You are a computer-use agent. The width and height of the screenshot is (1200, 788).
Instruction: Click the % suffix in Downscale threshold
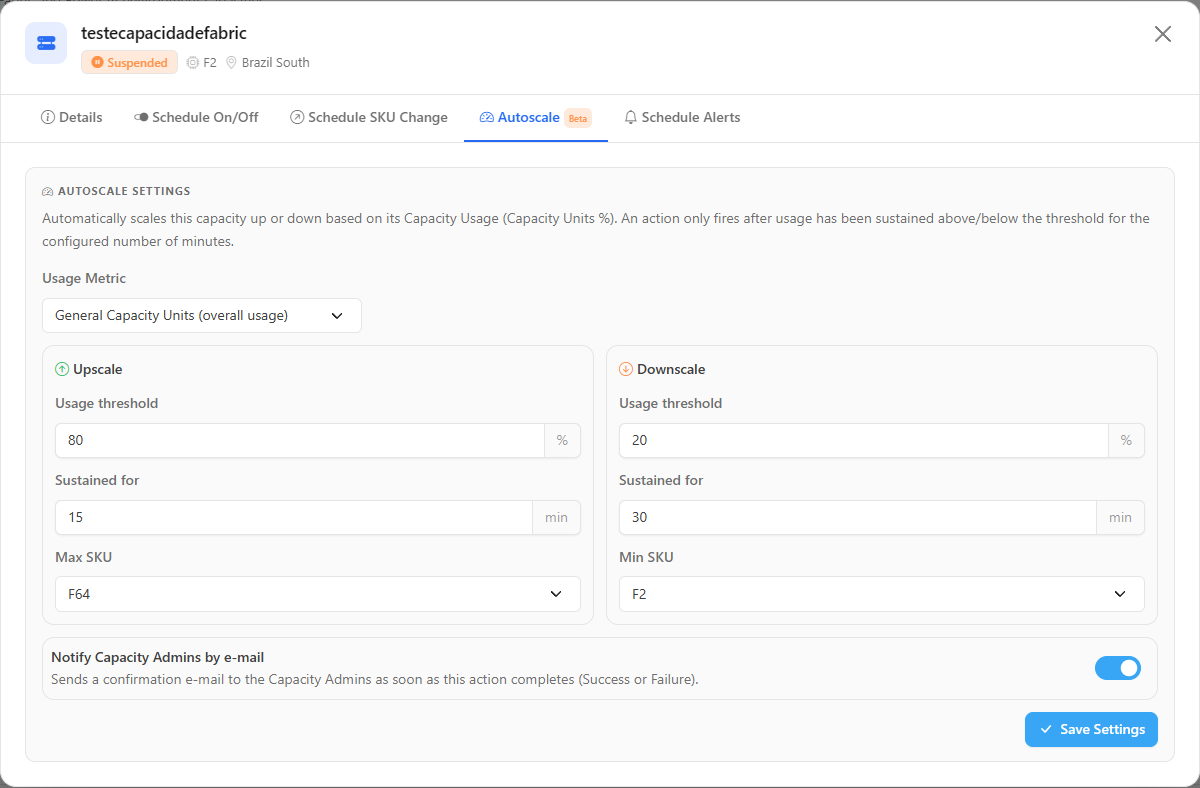click(1126, 440)
